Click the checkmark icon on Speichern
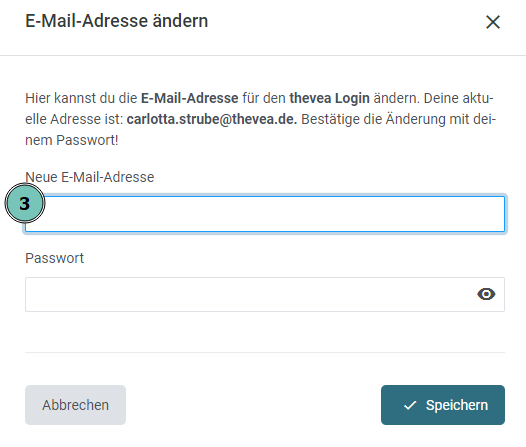This screenshot has width=526, height=447. 410,405
